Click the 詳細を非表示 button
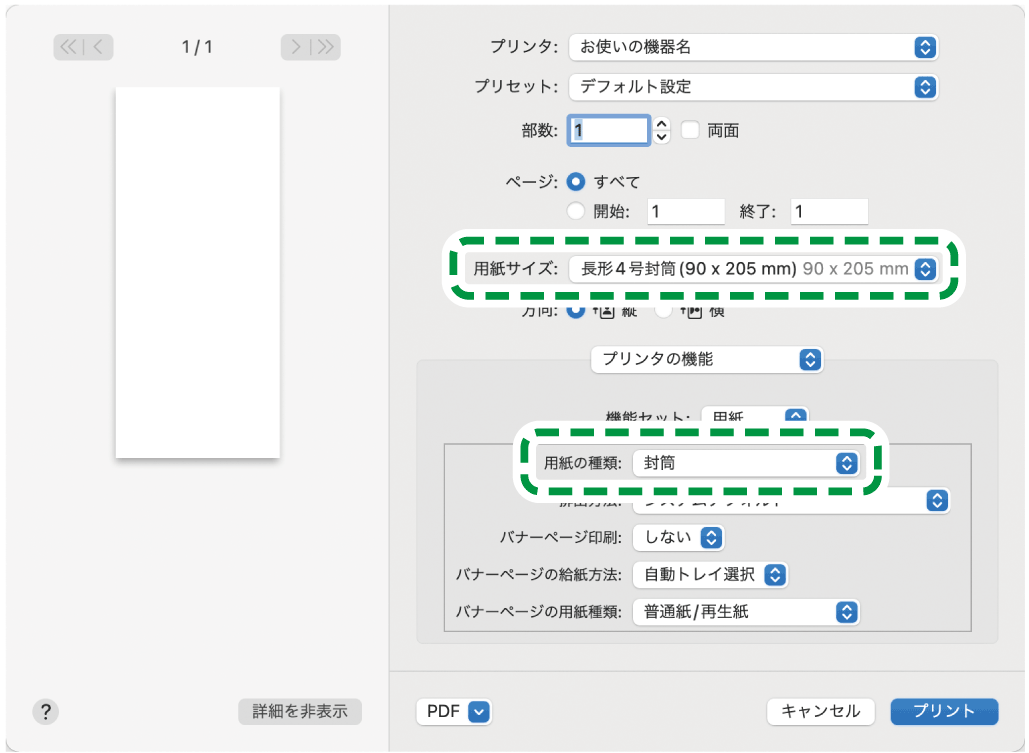 point(298,712)
